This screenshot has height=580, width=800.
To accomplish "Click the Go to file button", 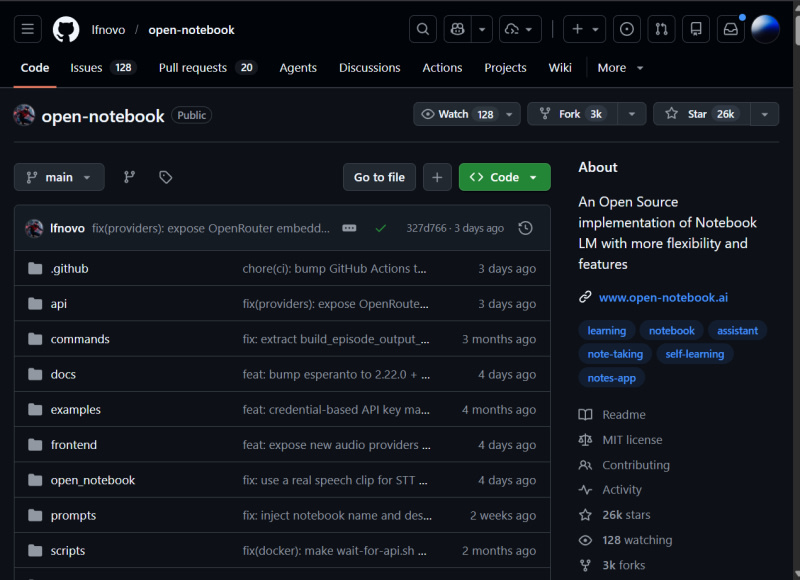I will 379,177.
